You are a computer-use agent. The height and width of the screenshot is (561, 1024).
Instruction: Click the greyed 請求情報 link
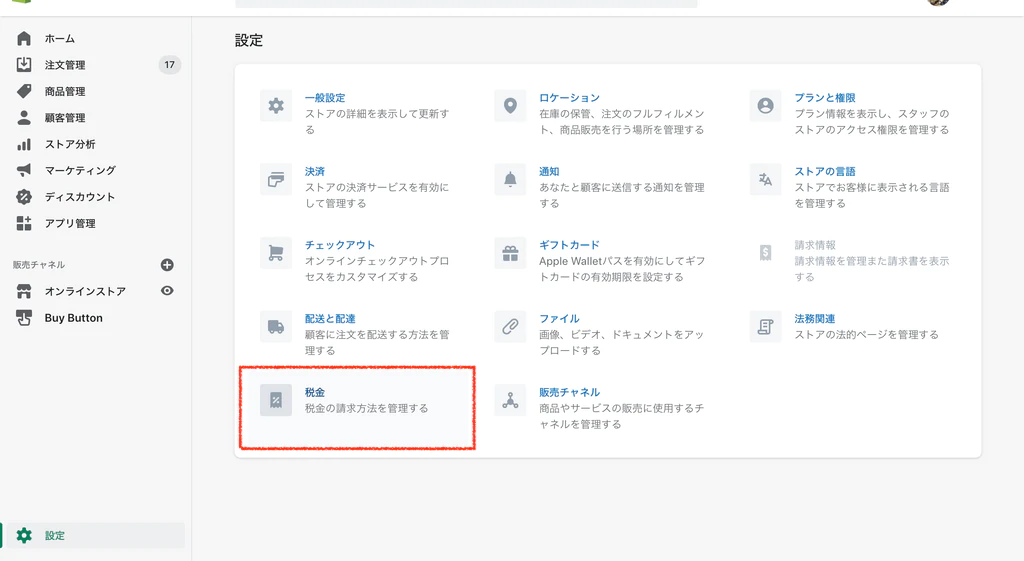(815, 245)
